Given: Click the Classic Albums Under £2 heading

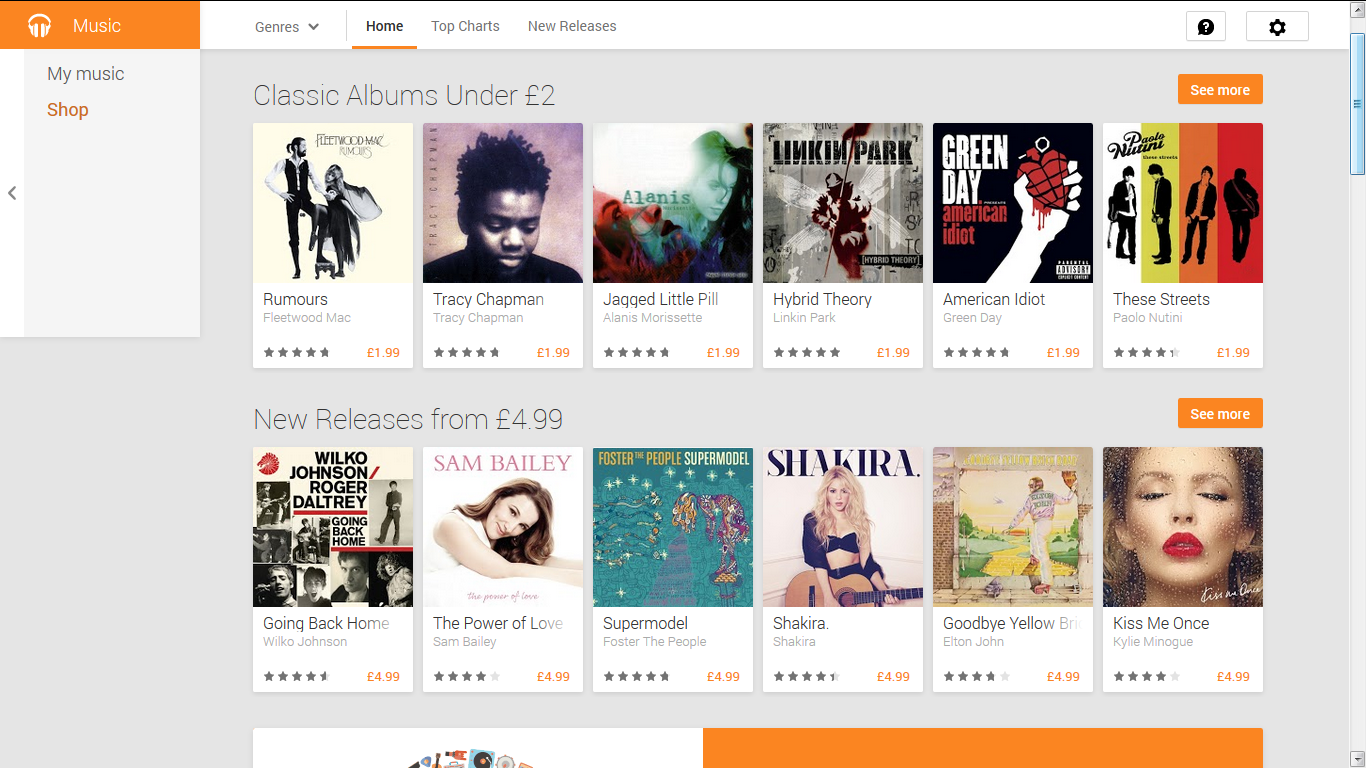Looking at the screenshot, I should (404, 95).
